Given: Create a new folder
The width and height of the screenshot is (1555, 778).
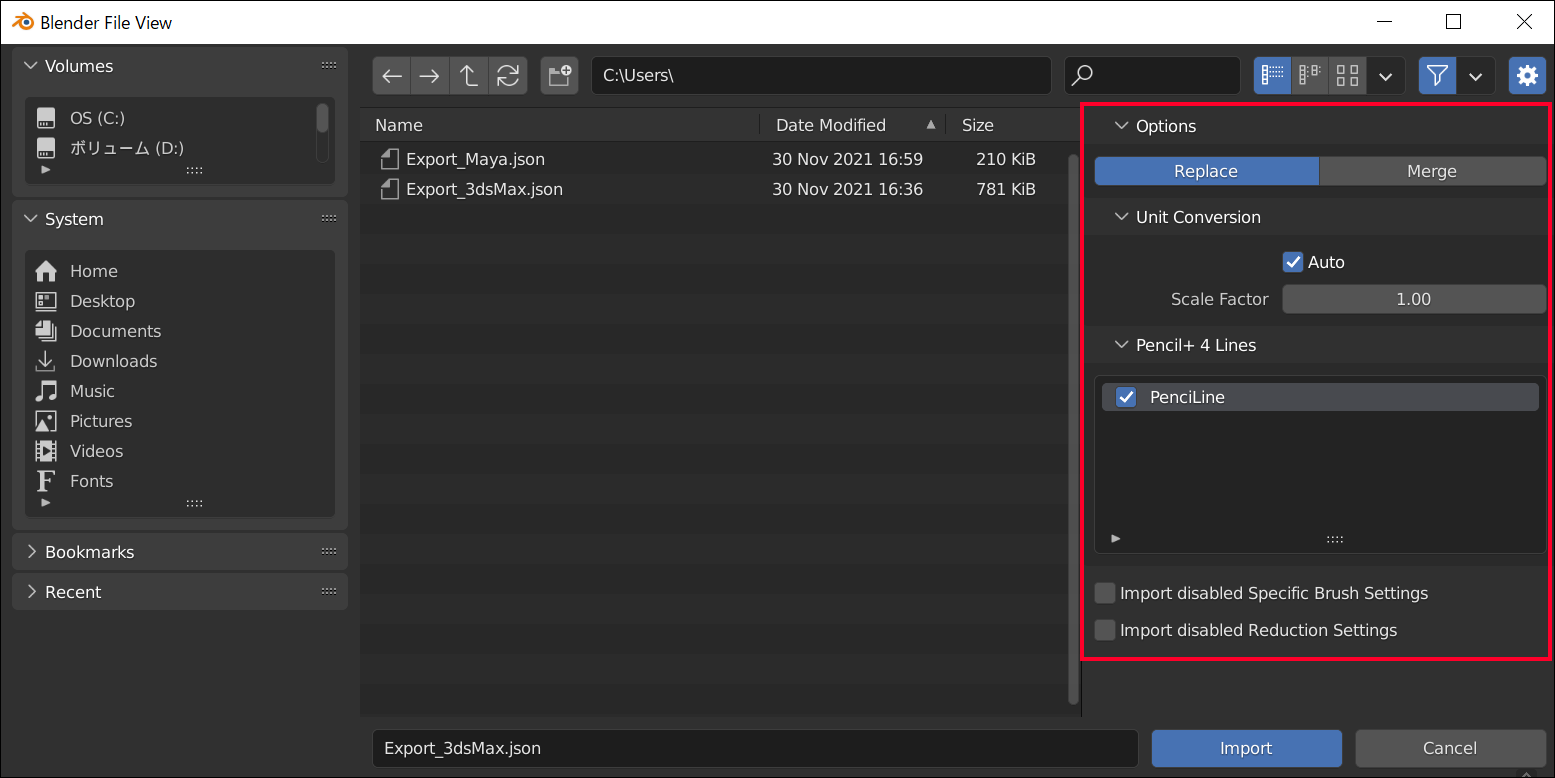Looking at the screenshot, I should click(560, 76).
